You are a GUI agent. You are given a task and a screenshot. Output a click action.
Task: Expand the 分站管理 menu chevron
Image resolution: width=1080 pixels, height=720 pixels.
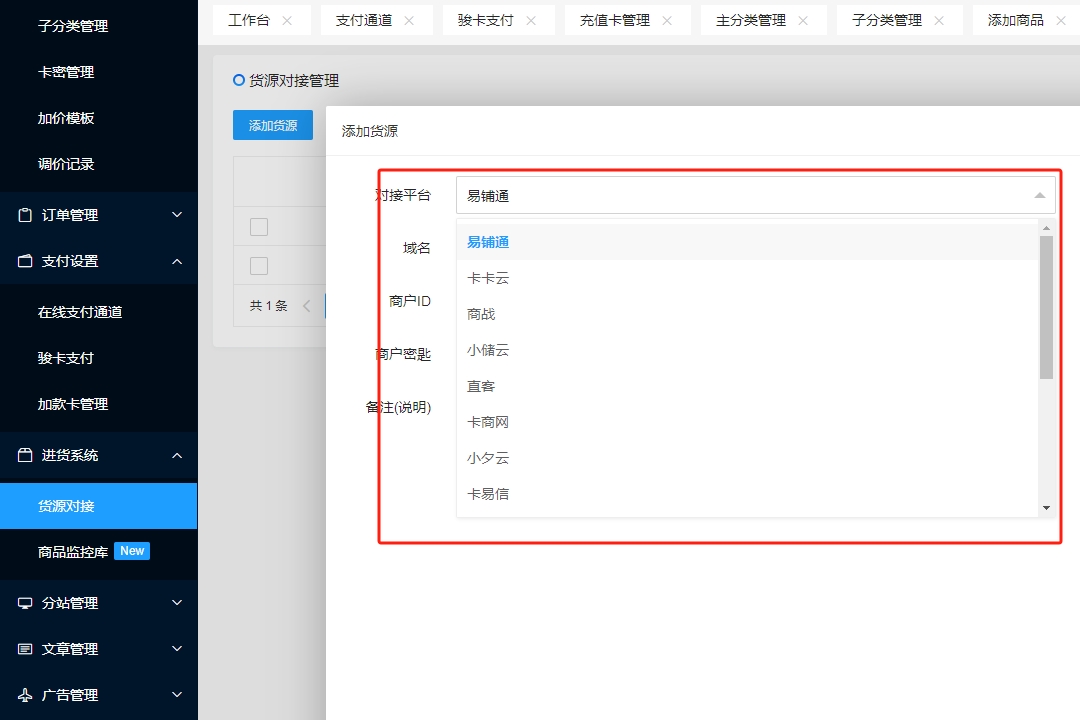tap(177, 603)
